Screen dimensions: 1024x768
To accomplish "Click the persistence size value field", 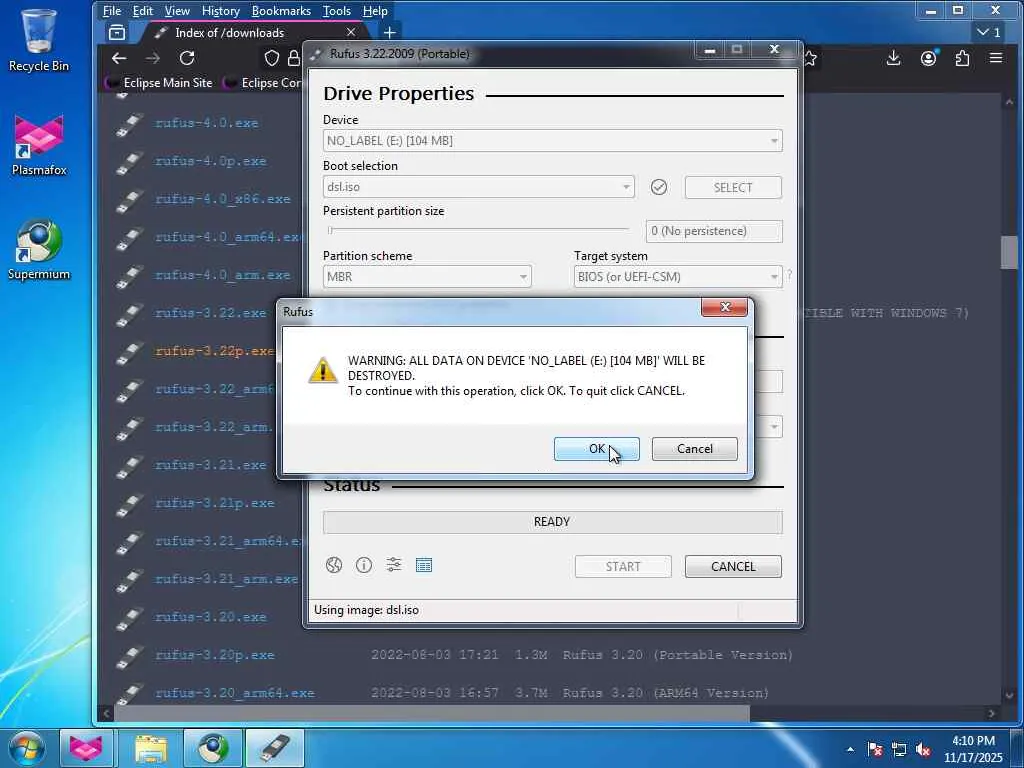I will tap(714, 231).
